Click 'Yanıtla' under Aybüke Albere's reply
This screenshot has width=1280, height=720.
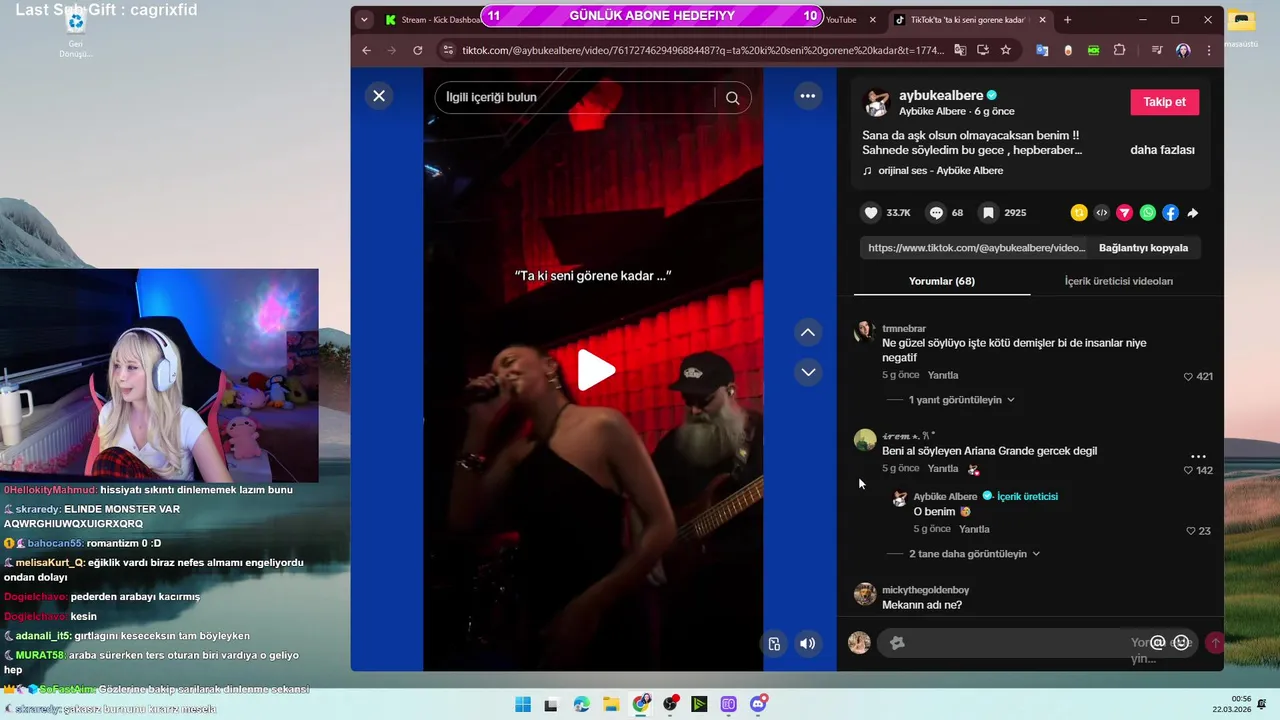point(974,529)
